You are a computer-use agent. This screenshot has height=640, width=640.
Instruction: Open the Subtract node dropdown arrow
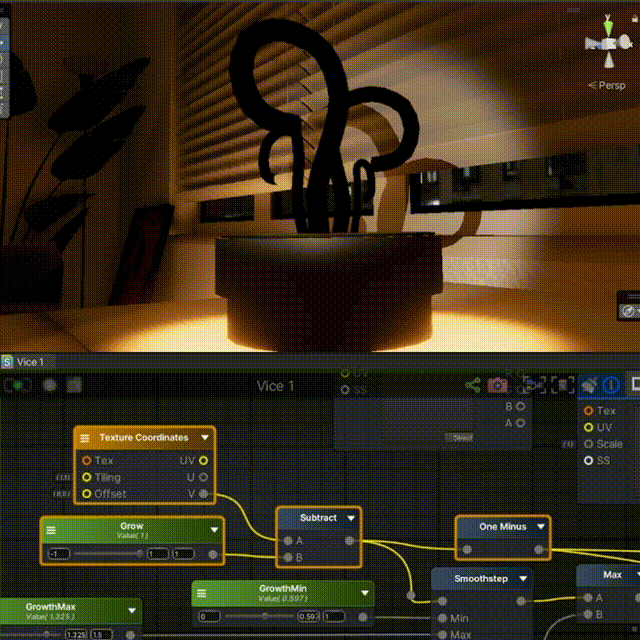pyautogui.click(x=350, y=518)
